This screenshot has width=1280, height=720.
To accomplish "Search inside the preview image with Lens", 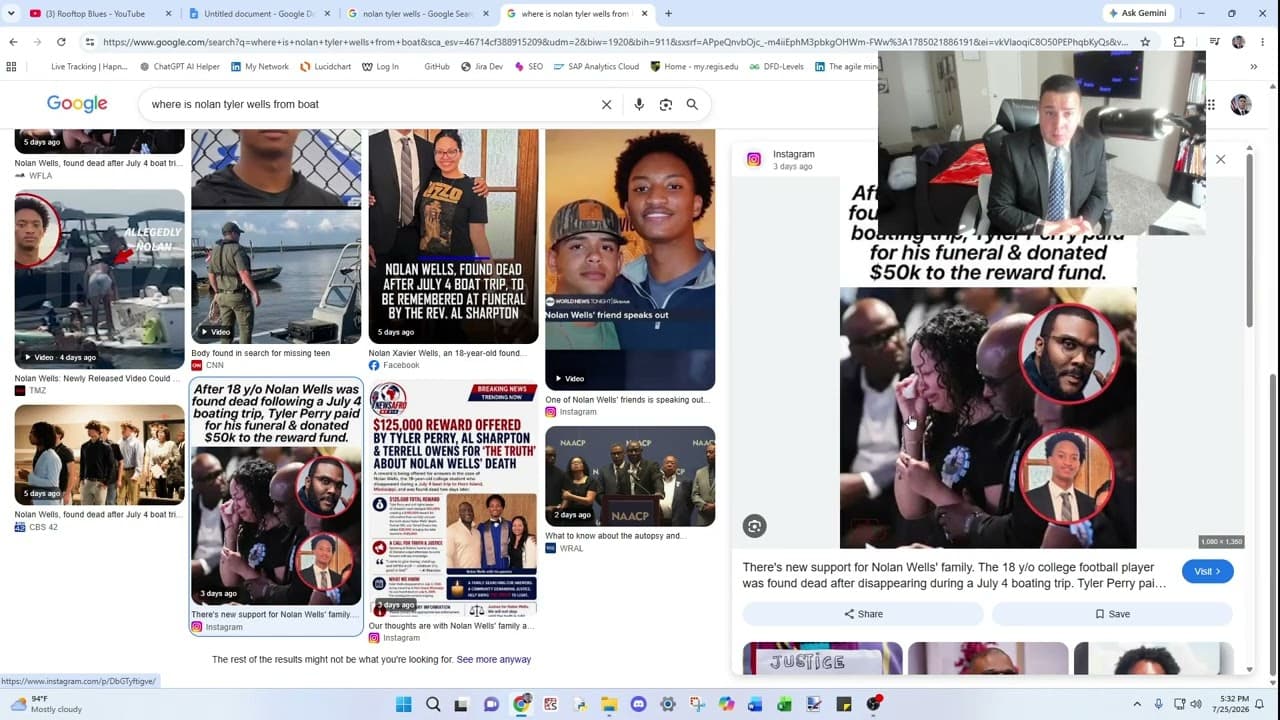I will (755, 526).
